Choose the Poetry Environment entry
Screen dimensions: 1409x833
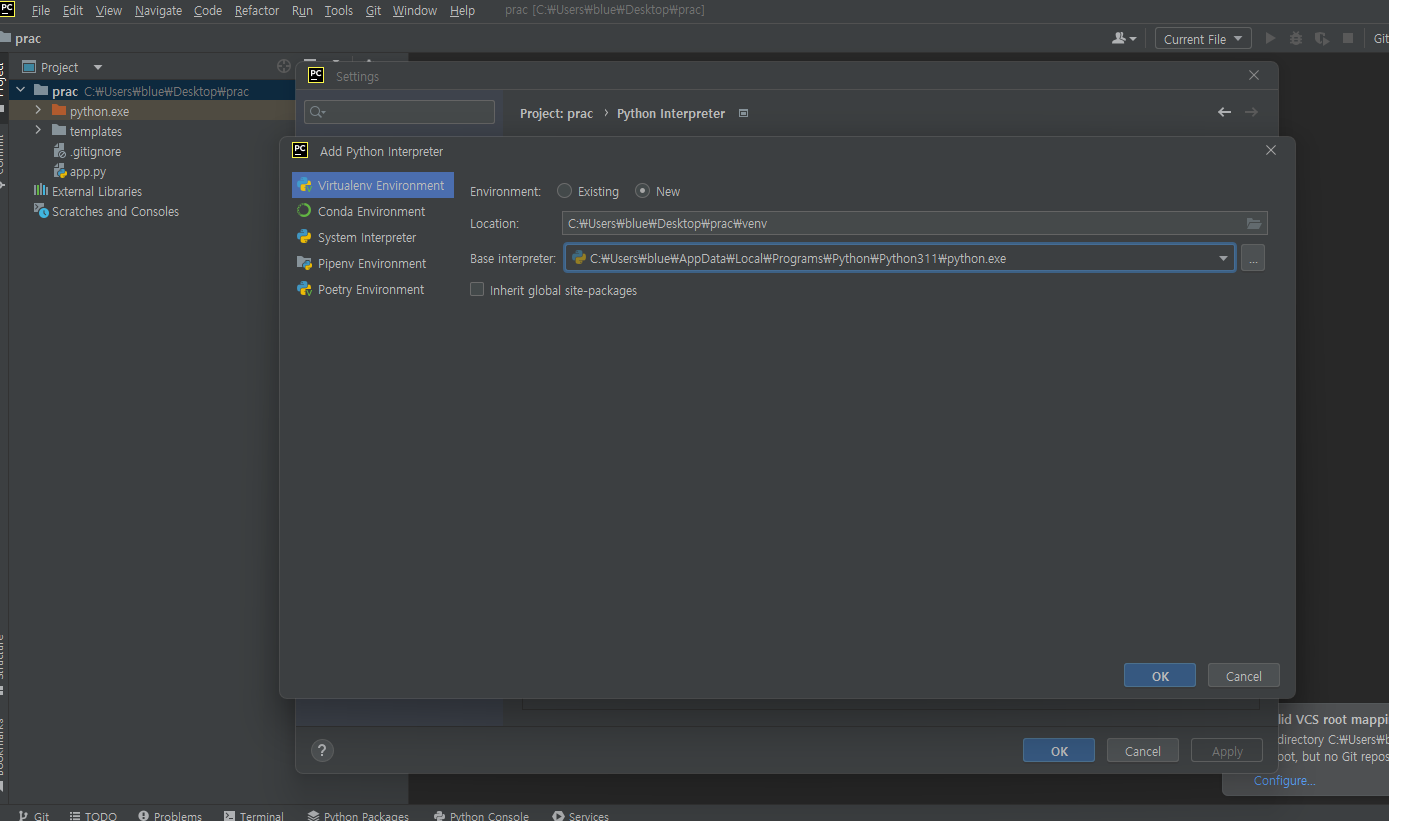372,289
